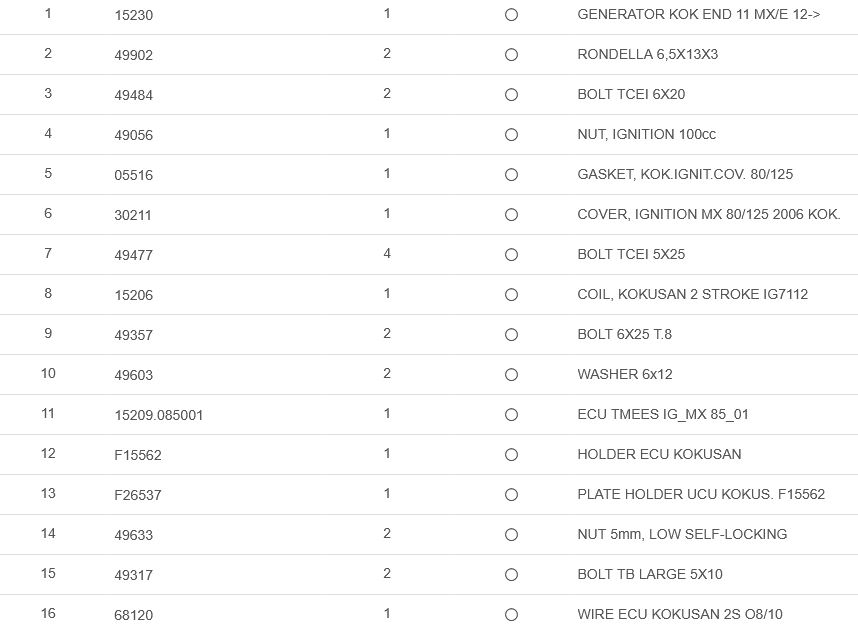The width and height of the screenshot is (858, 631).
Task: Select circle for ECU TMEES IG_MX 85_01
Action: tap(511, 415)
